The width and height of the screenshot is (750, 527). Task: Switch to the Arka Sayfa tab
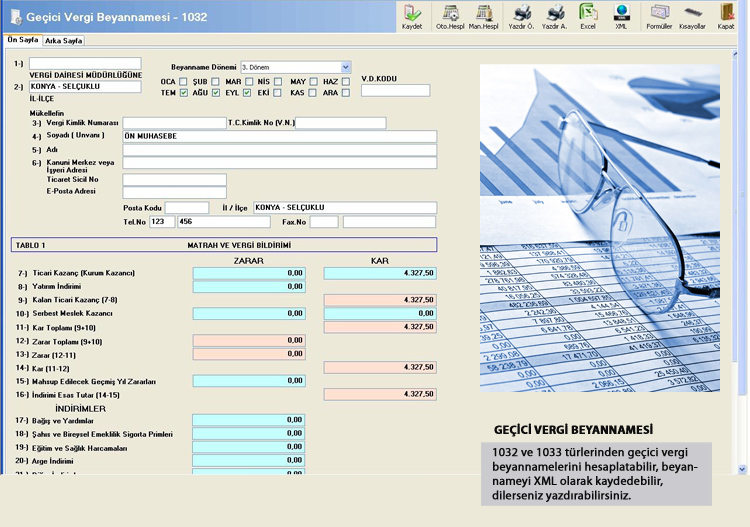pyautogui.click(x=64, y=41)
